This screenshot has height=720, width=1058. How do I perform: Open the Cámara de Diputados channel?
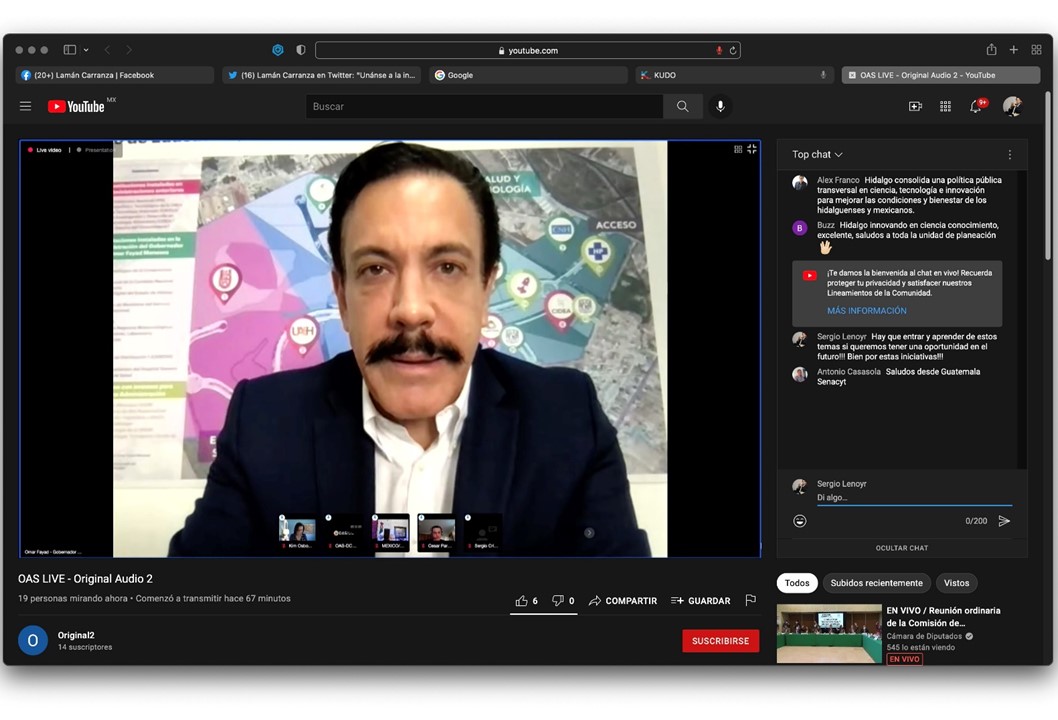[924, 636]
